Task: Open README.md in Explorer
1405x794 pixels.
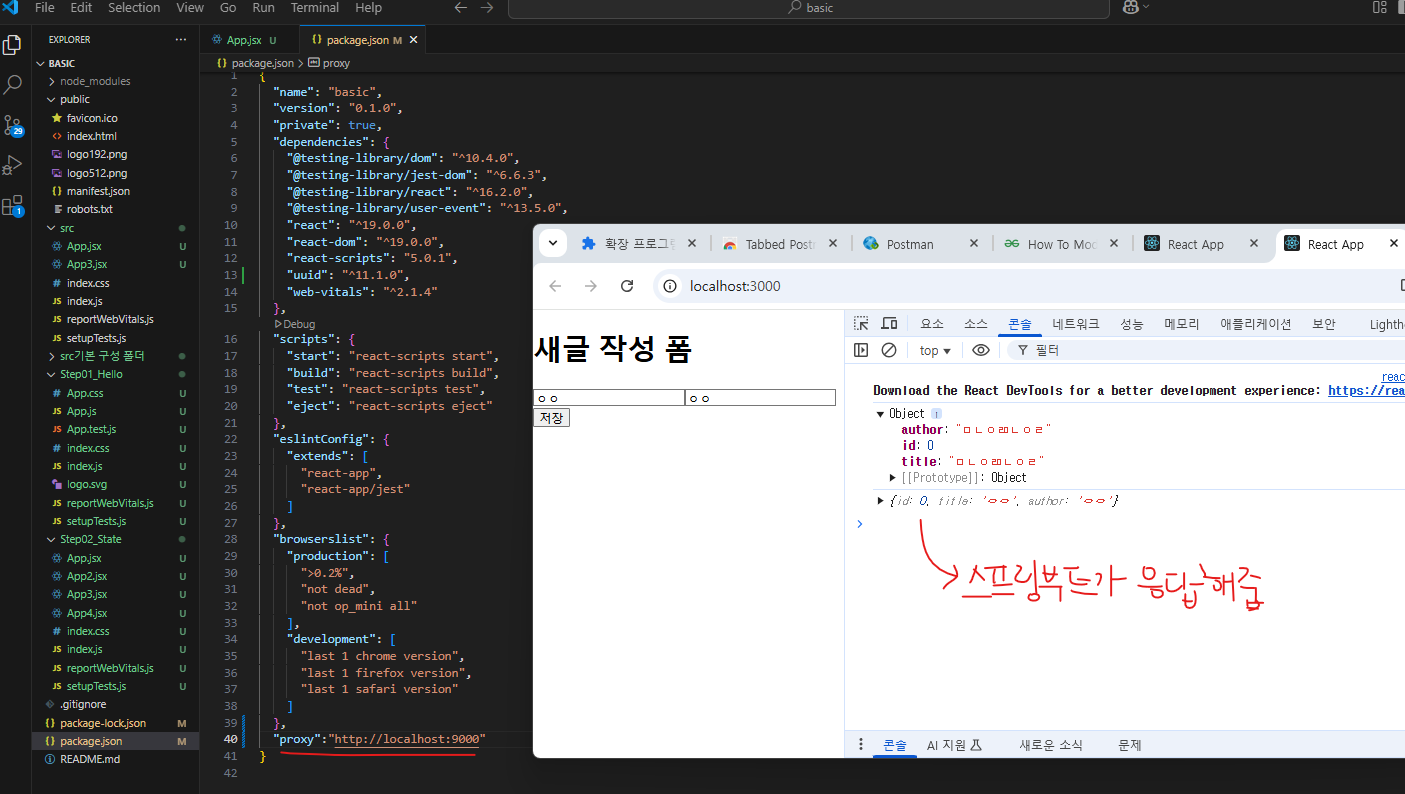Action: coord(89,759)
